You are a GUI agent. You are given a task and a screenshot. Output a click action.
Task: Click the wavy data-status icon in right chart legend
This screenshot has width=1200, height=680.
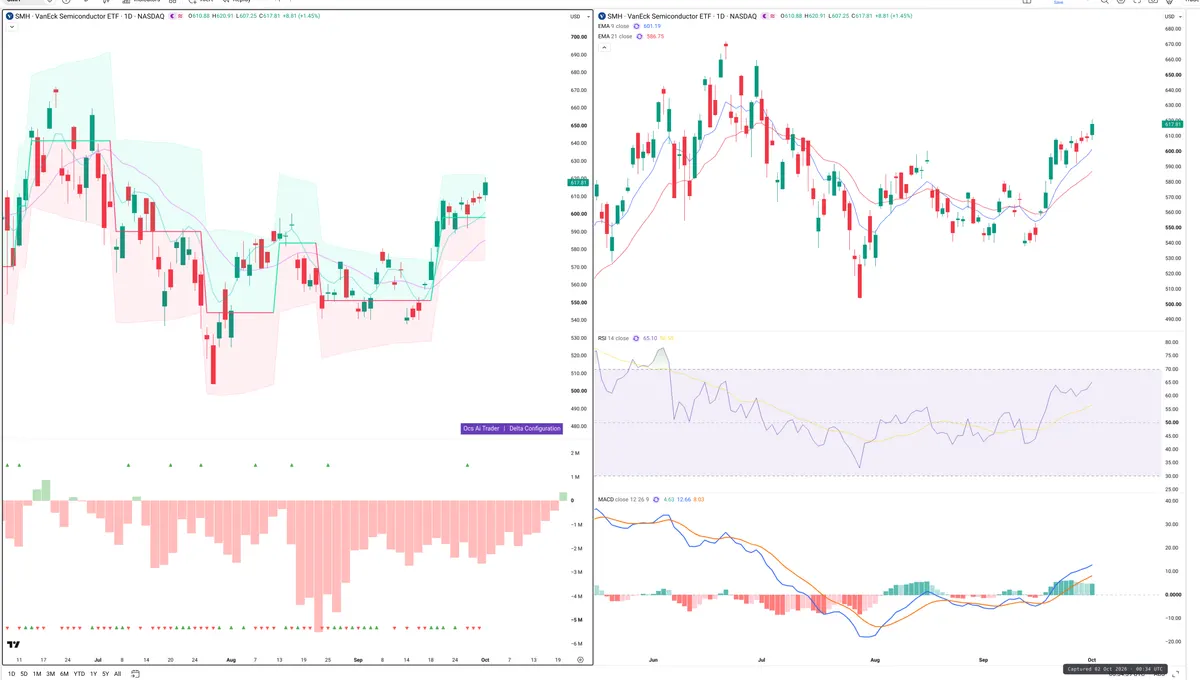[x=773, y=16]
